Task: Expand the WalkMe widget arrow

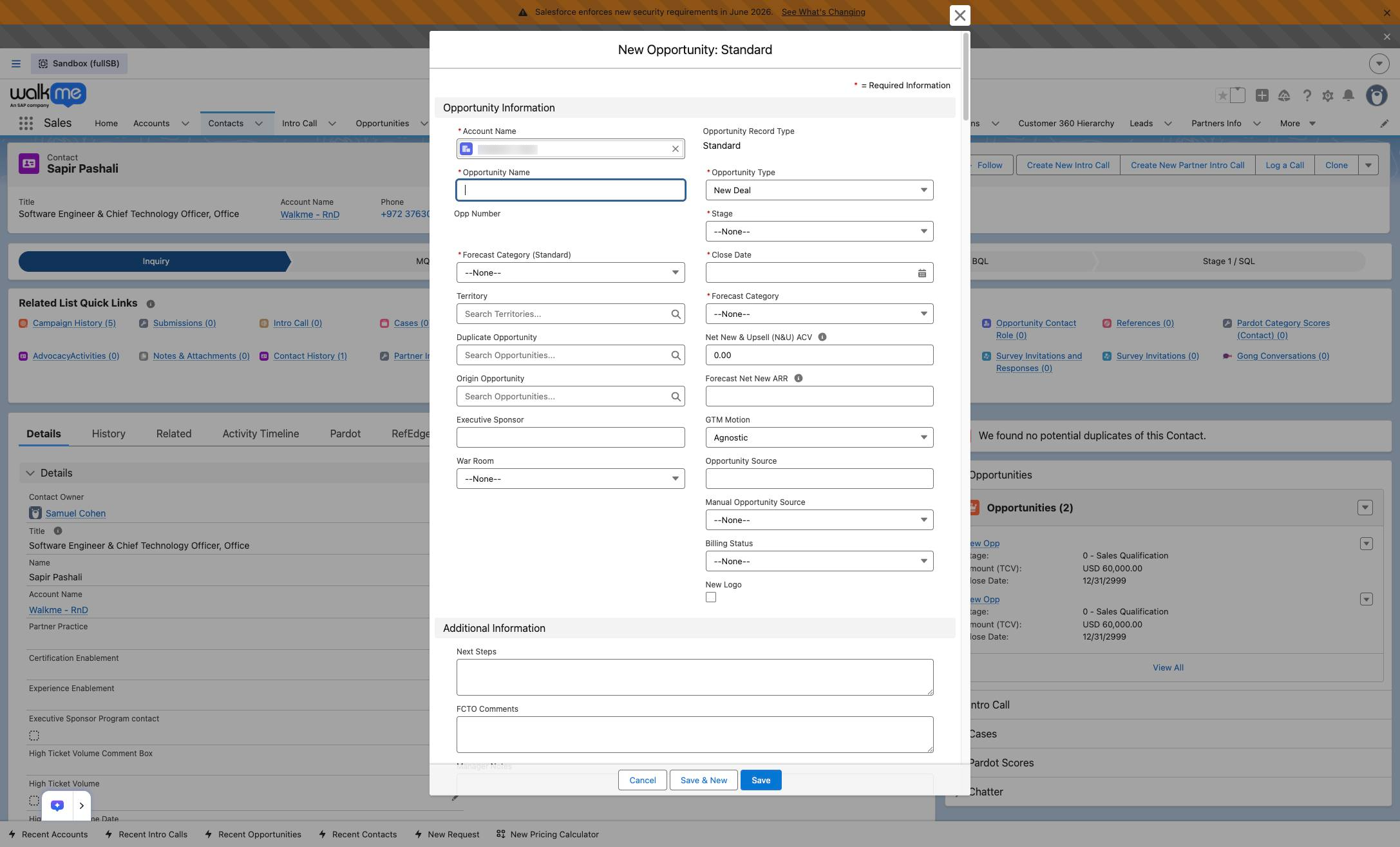Action: click(x=81, y=805)
